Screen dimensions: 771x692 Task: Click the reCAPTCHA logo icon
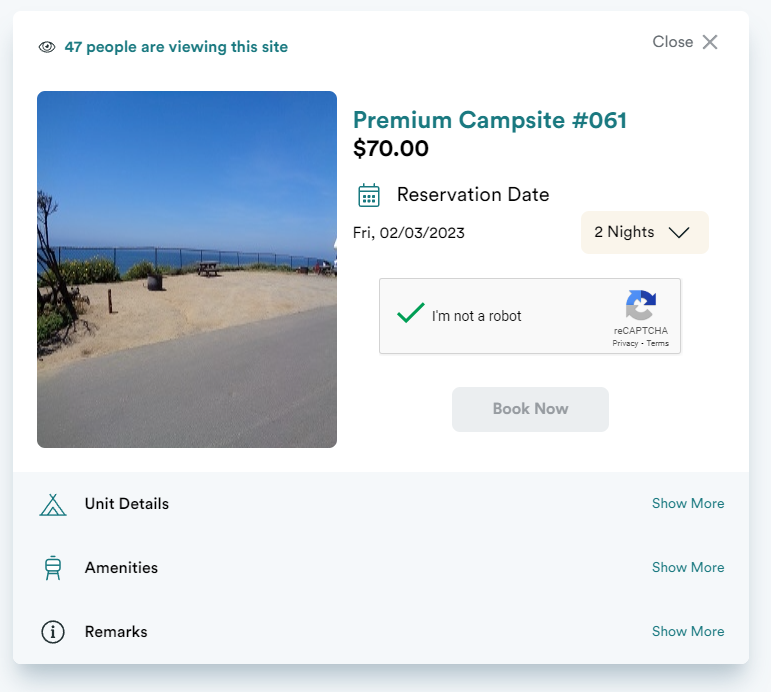pos(641,305)
